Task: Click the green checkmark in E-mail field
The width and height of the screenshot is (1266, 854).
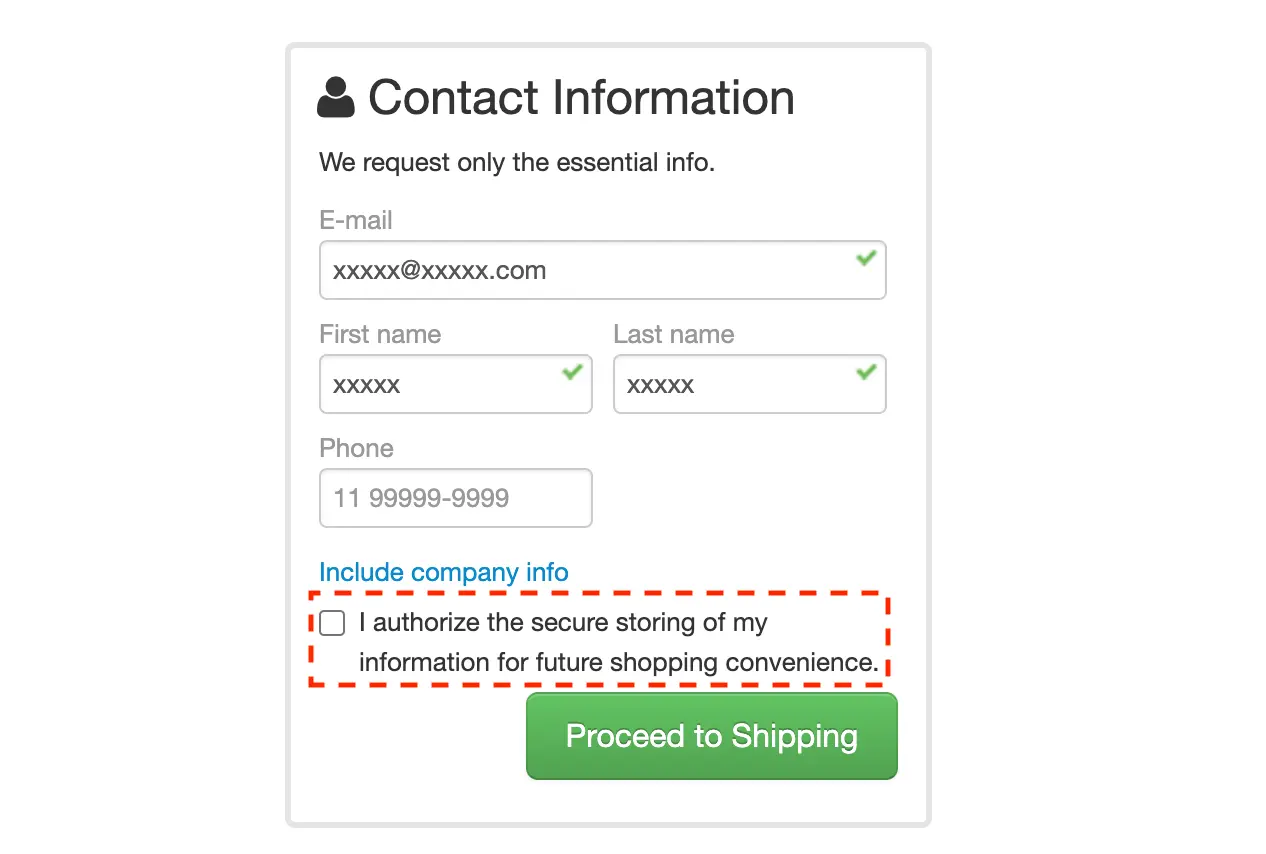Action: 866,258
